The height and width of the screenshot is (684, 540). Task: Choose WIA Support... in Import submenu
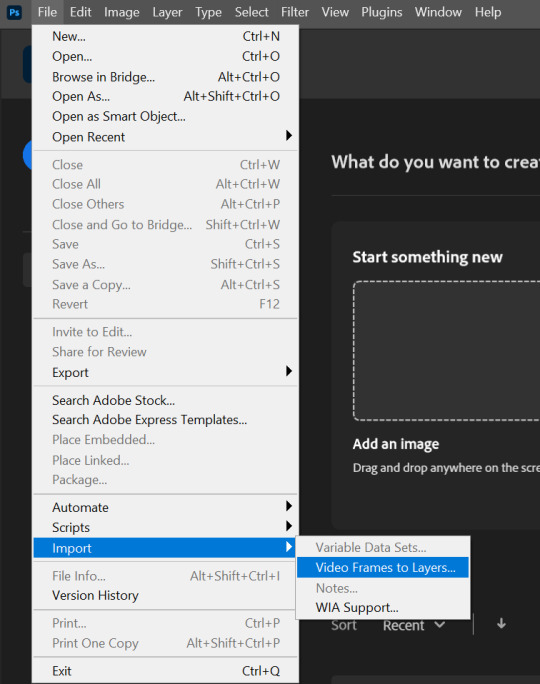click(383, 607)
